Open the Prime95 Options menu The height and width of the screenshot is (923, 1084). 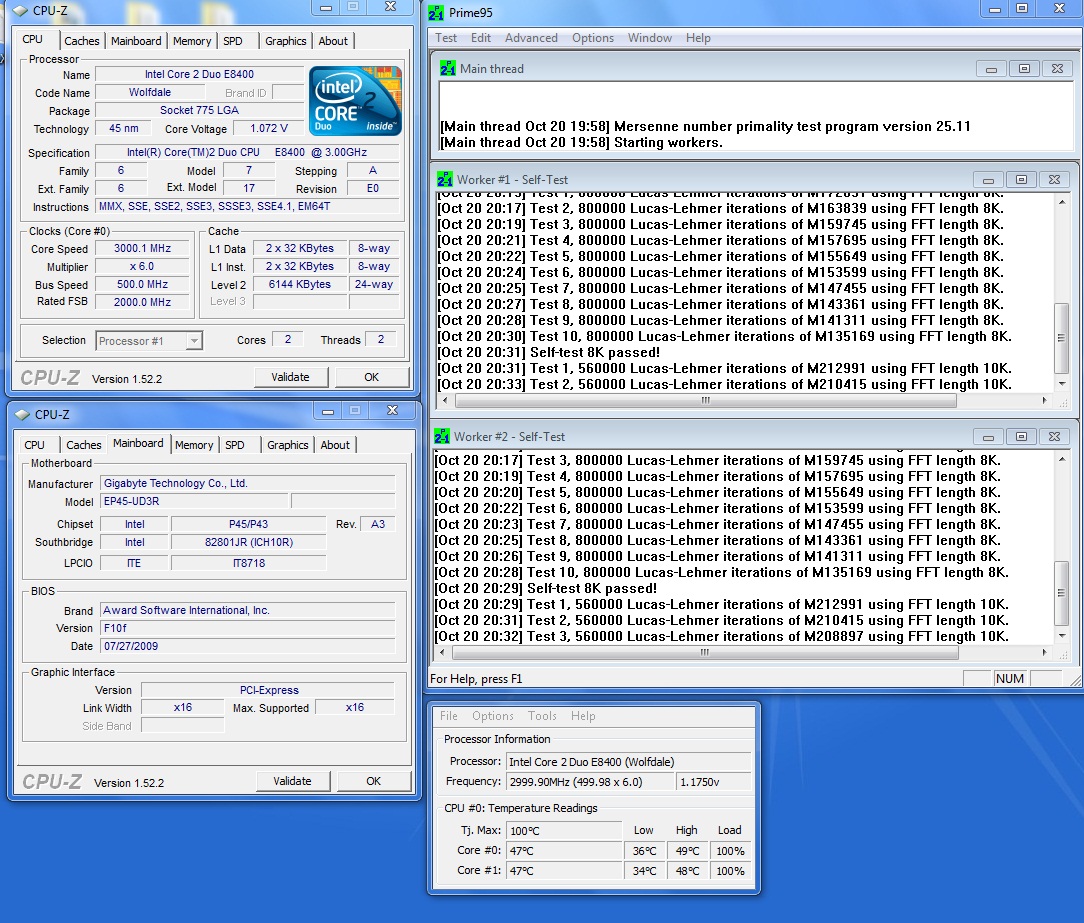592,38
